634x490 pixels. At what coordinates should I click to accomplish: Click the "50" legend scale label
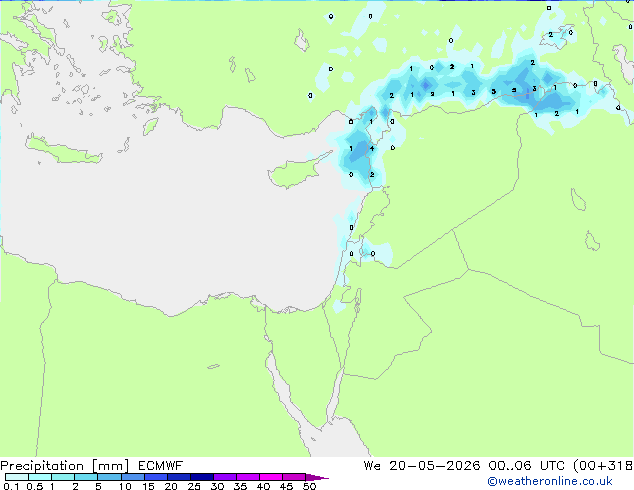[x=309, y=486]
